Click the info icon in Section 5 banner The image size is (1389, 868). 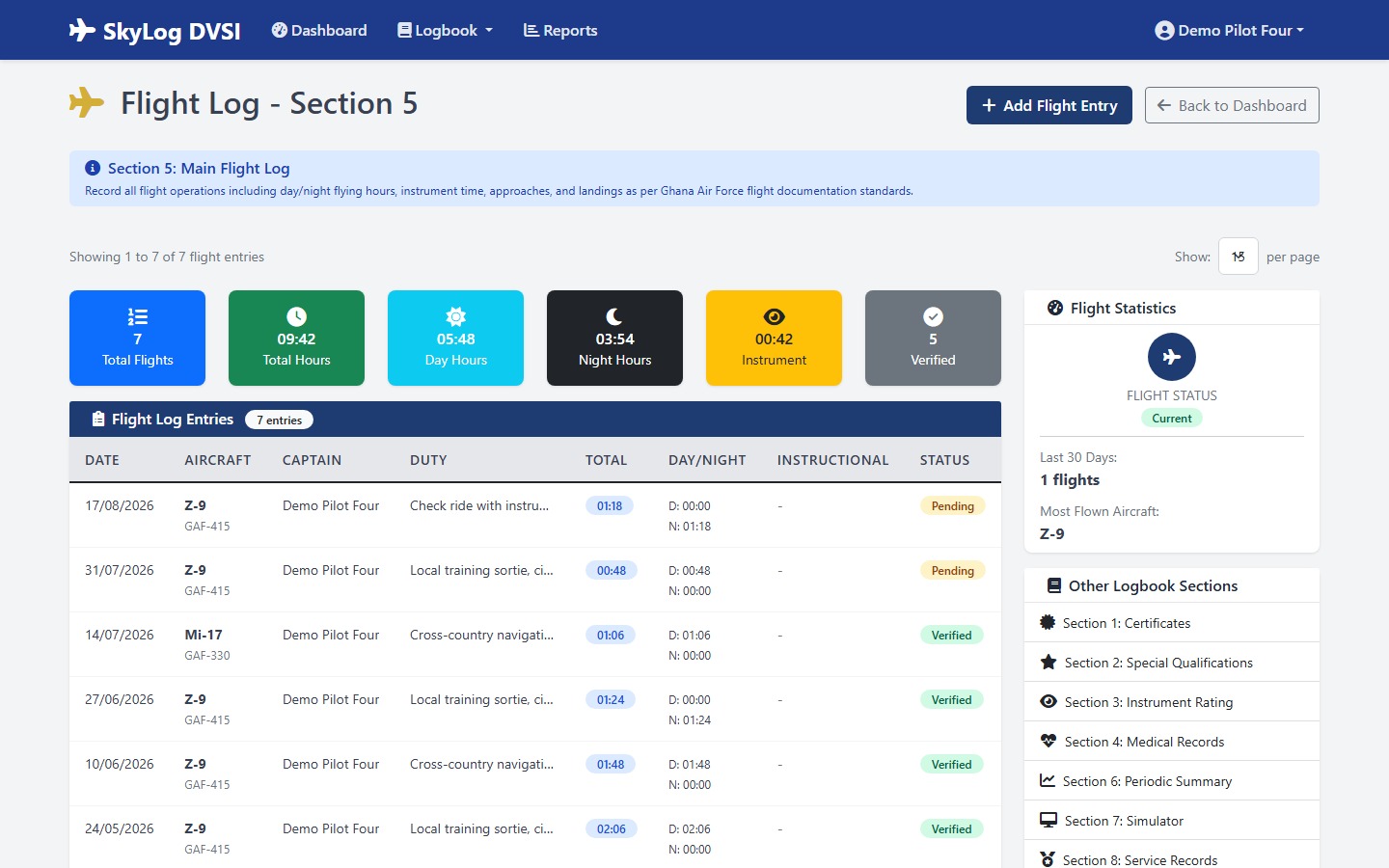tap(93, 168)
